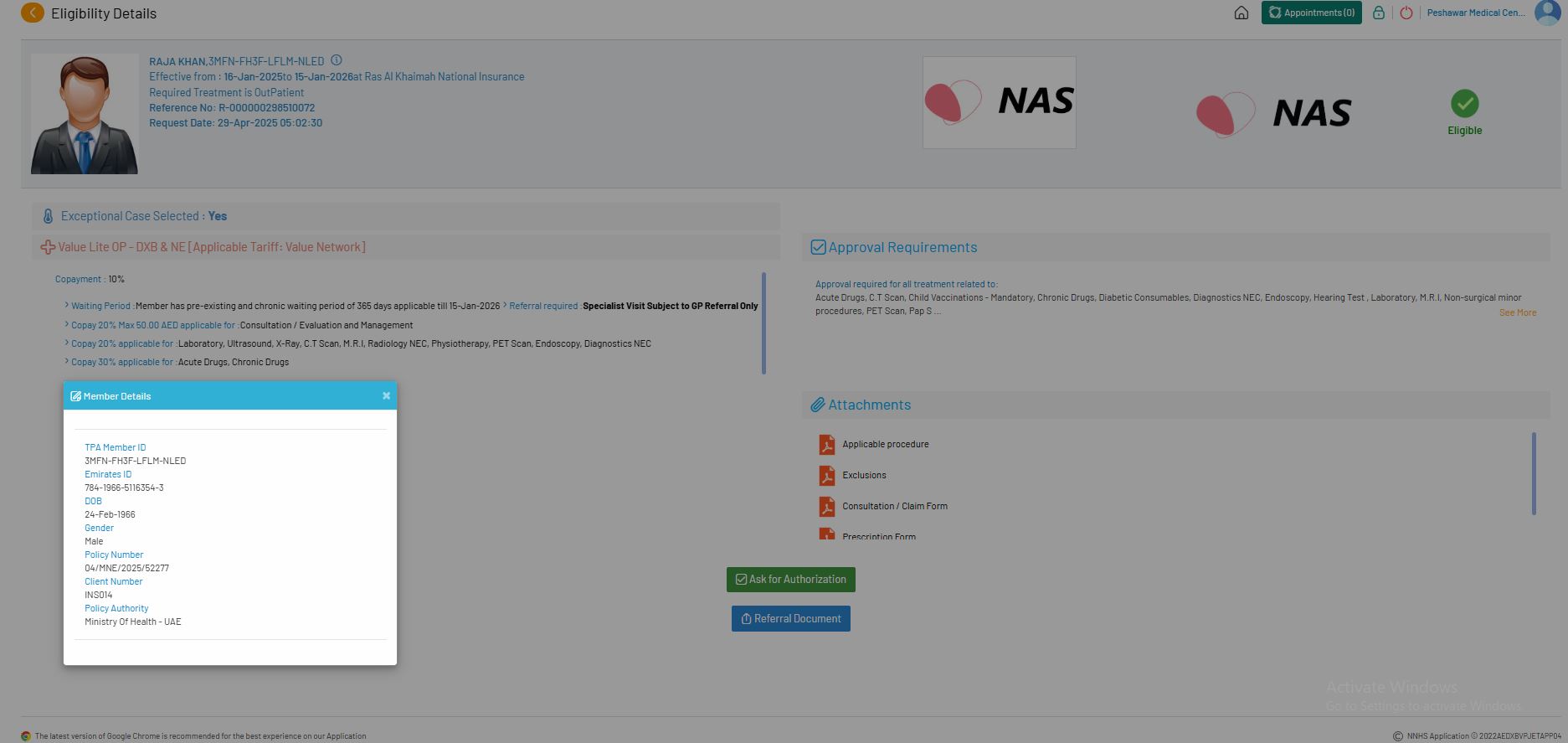
Task: Open Consultation / Claim Form PDF
Action: [x=827, y=506]
